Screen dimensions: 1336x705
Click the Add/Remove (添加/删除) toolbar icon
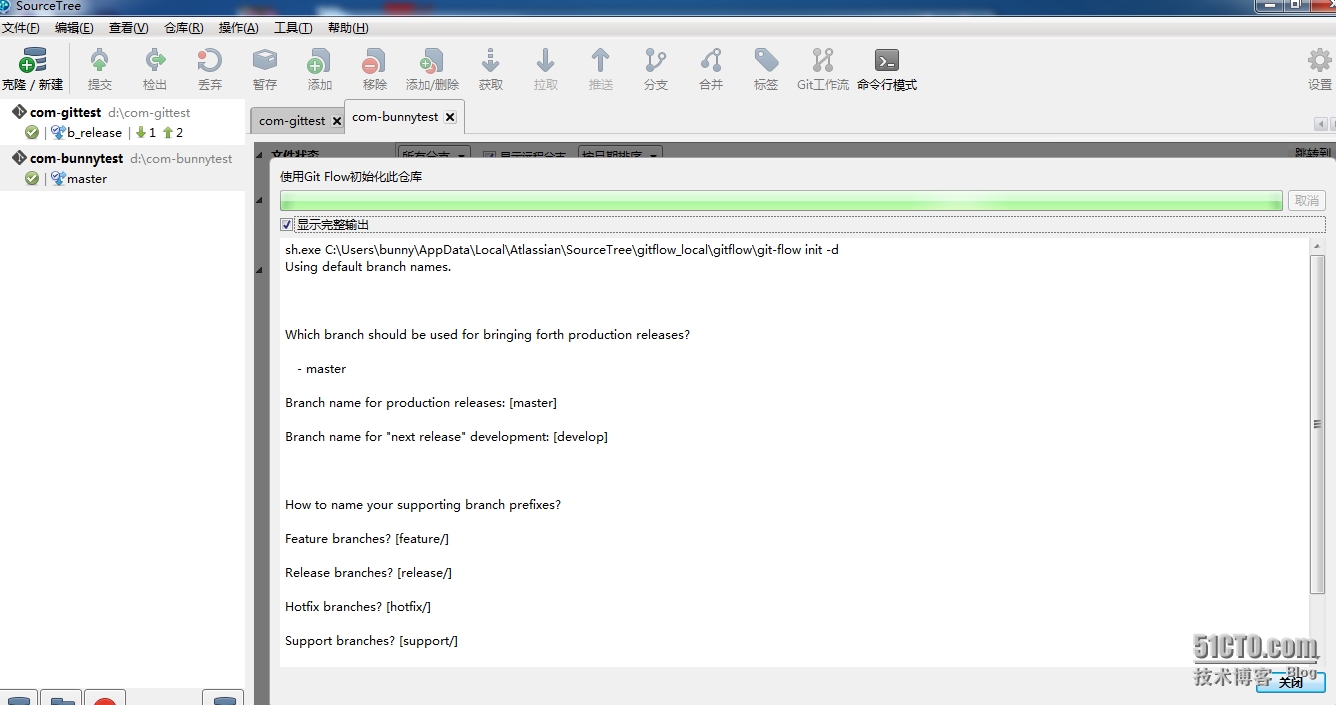click(x=432, y=61)
